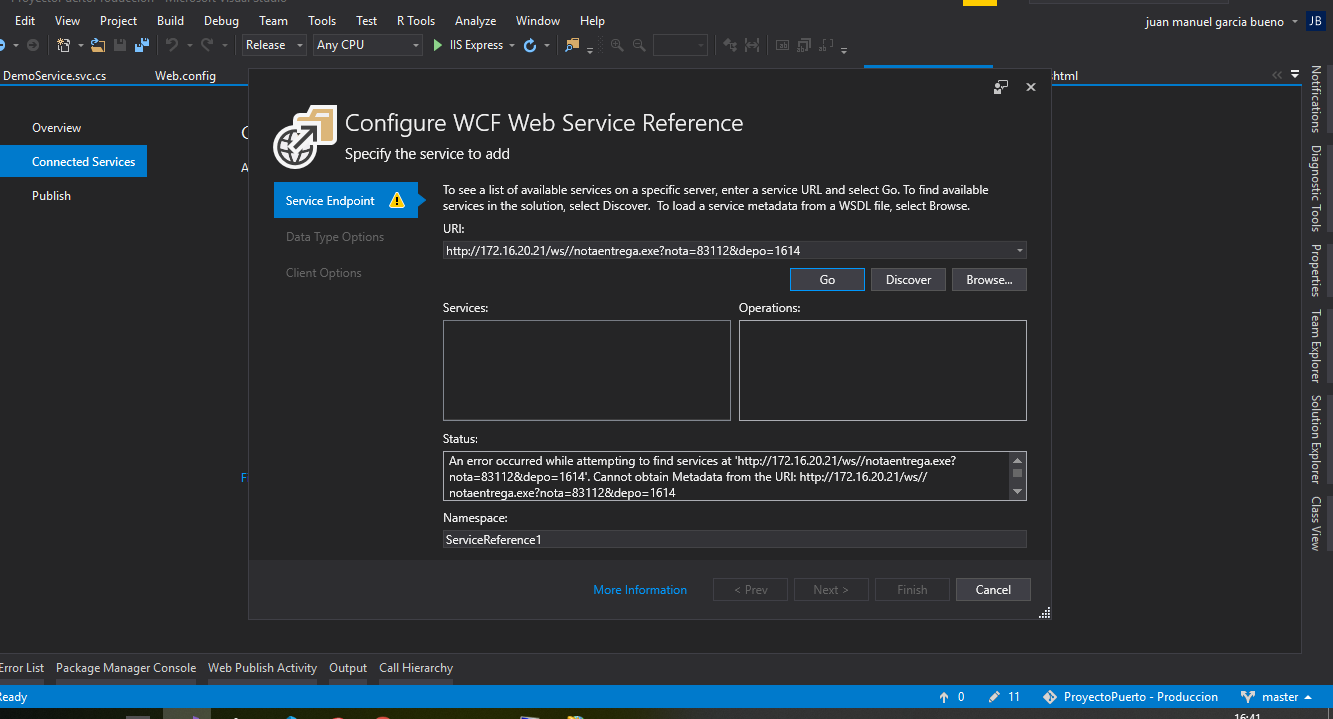Open the Team menu
Viewport: 1333px width, 719px height.
coord(273,20)
